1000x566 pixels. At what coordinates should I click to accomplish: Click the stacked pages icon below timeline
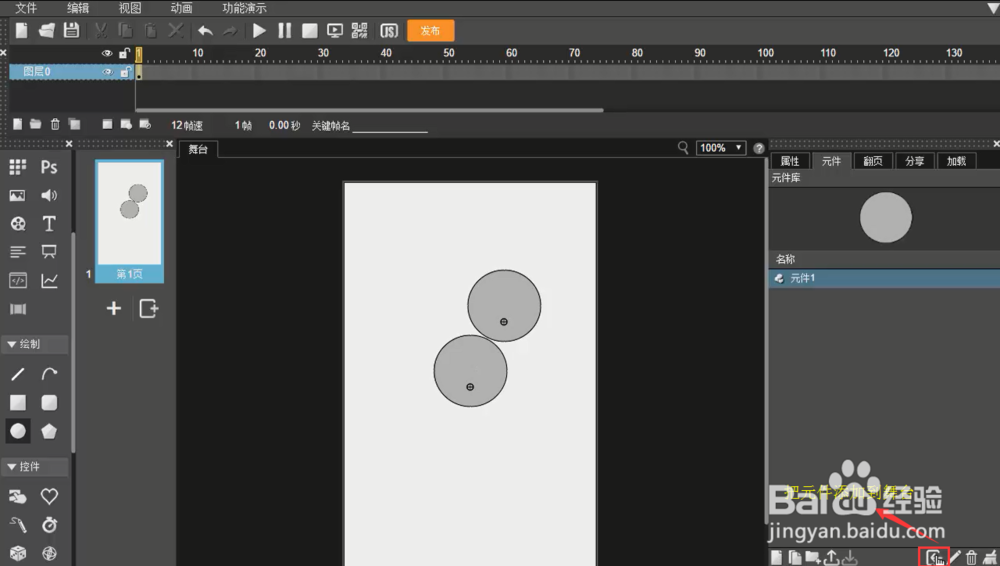pyautogui.click(x=75, y=124)
